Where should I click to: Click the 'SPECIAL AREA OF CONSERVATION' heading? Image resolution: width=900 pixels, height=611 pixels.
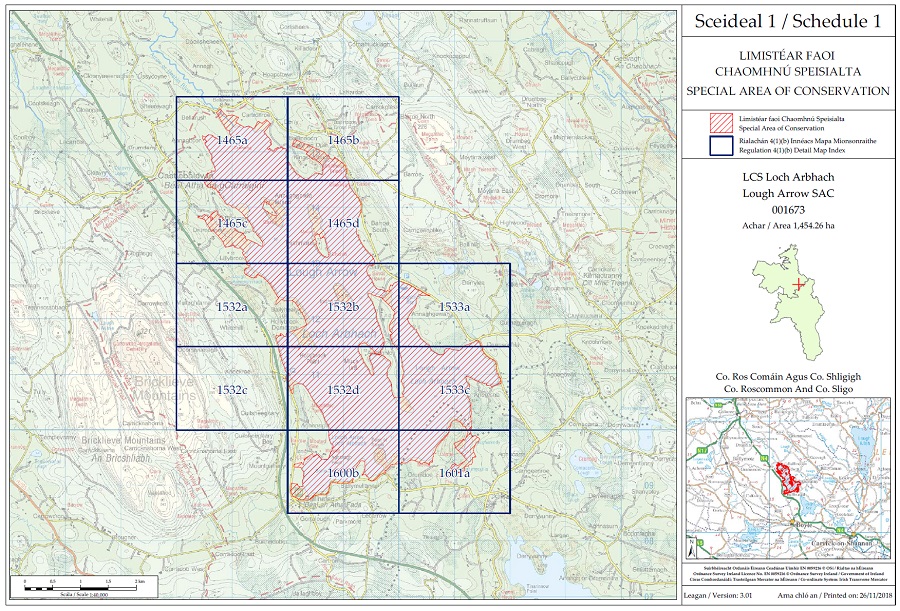tap(788, 91)
